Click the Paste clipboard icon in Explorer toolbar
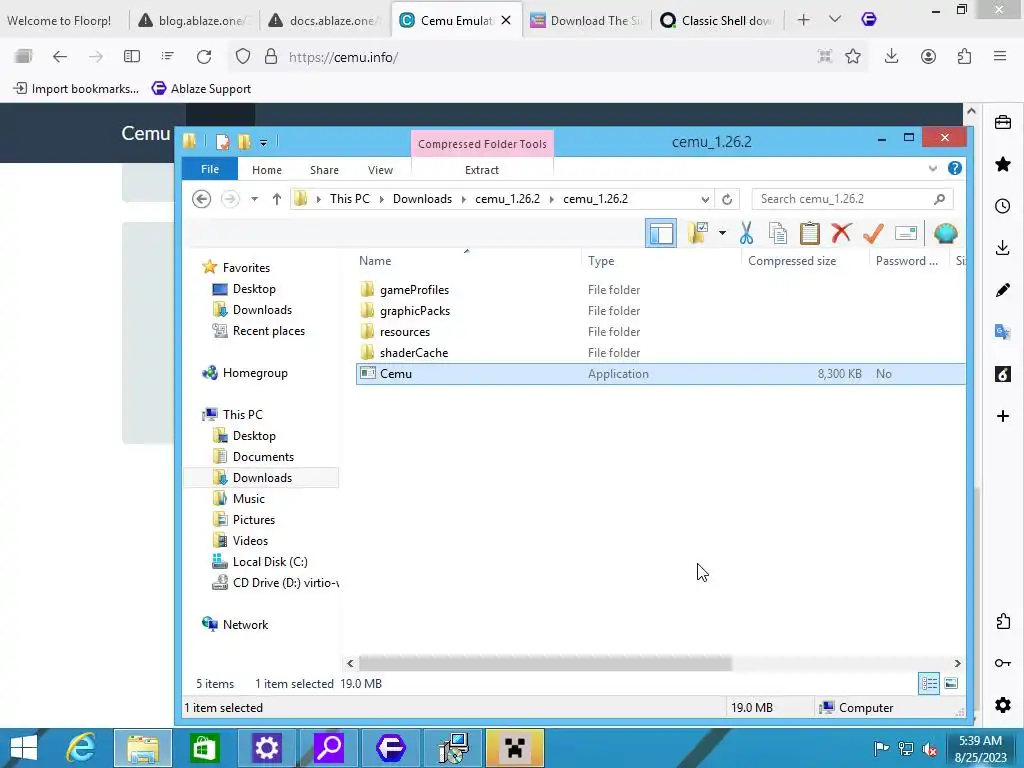The width and height of the screenshot is (1024, 768). coord(810,233)
